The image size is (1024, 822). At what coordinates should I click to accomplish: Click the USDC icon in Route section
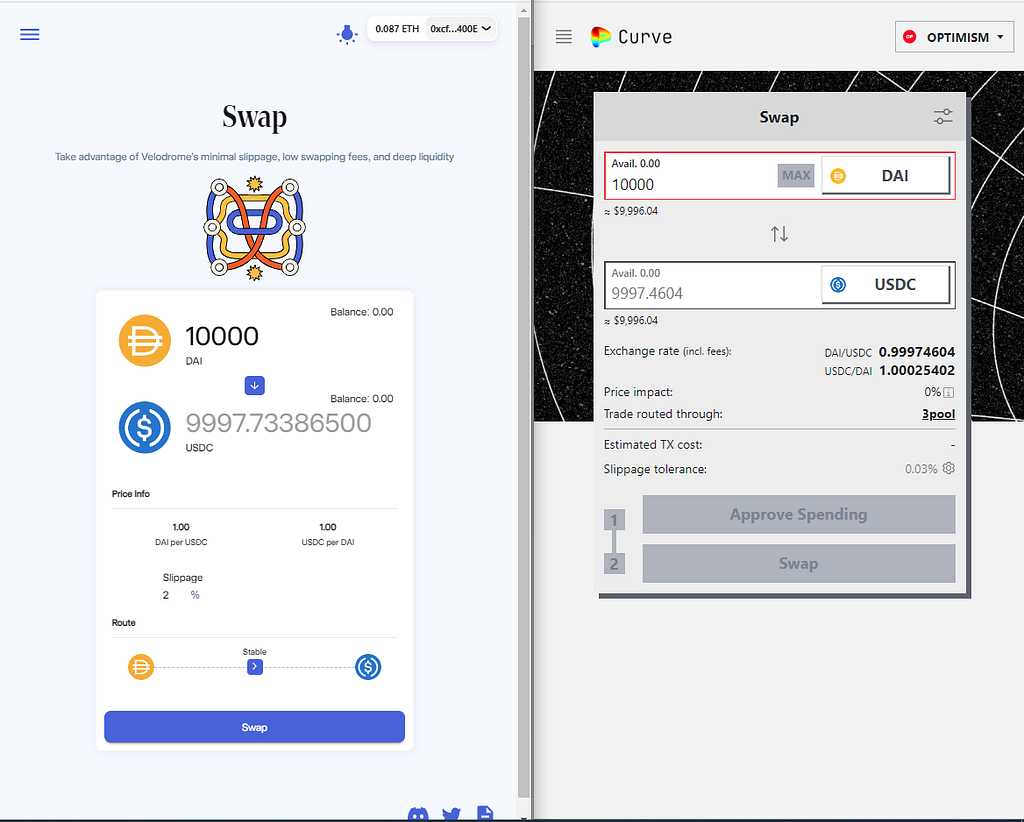tap(368, 667)
